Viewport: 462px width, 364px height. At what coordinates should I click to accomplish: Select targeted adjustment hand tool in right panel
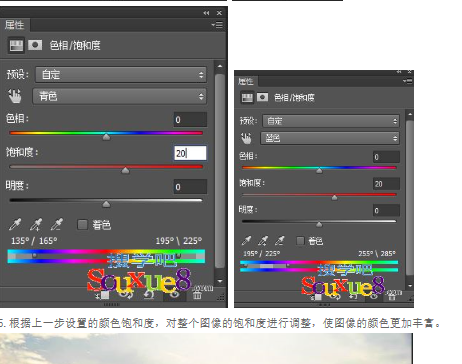coord(246,138)
